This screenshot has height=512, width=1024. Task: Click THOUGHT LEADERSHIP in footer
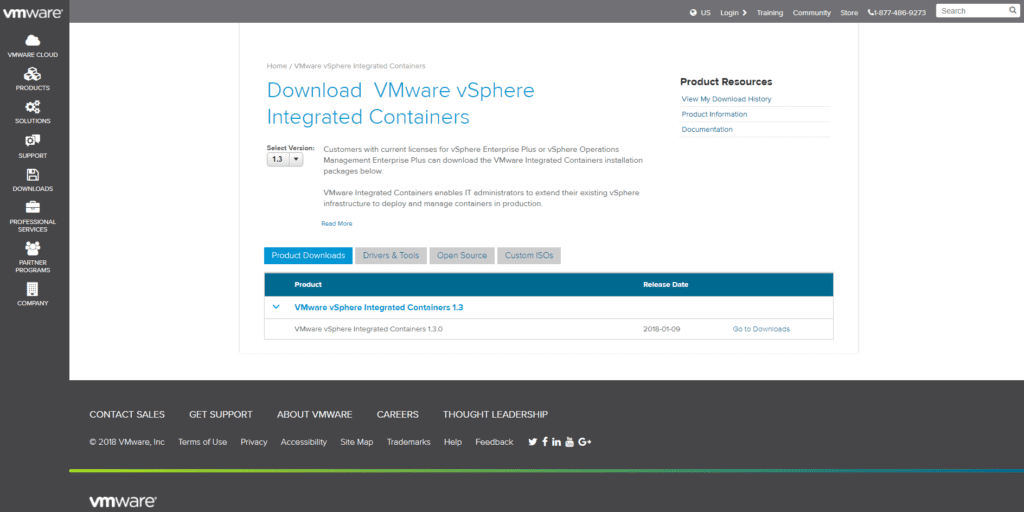[x=496, y=415]
